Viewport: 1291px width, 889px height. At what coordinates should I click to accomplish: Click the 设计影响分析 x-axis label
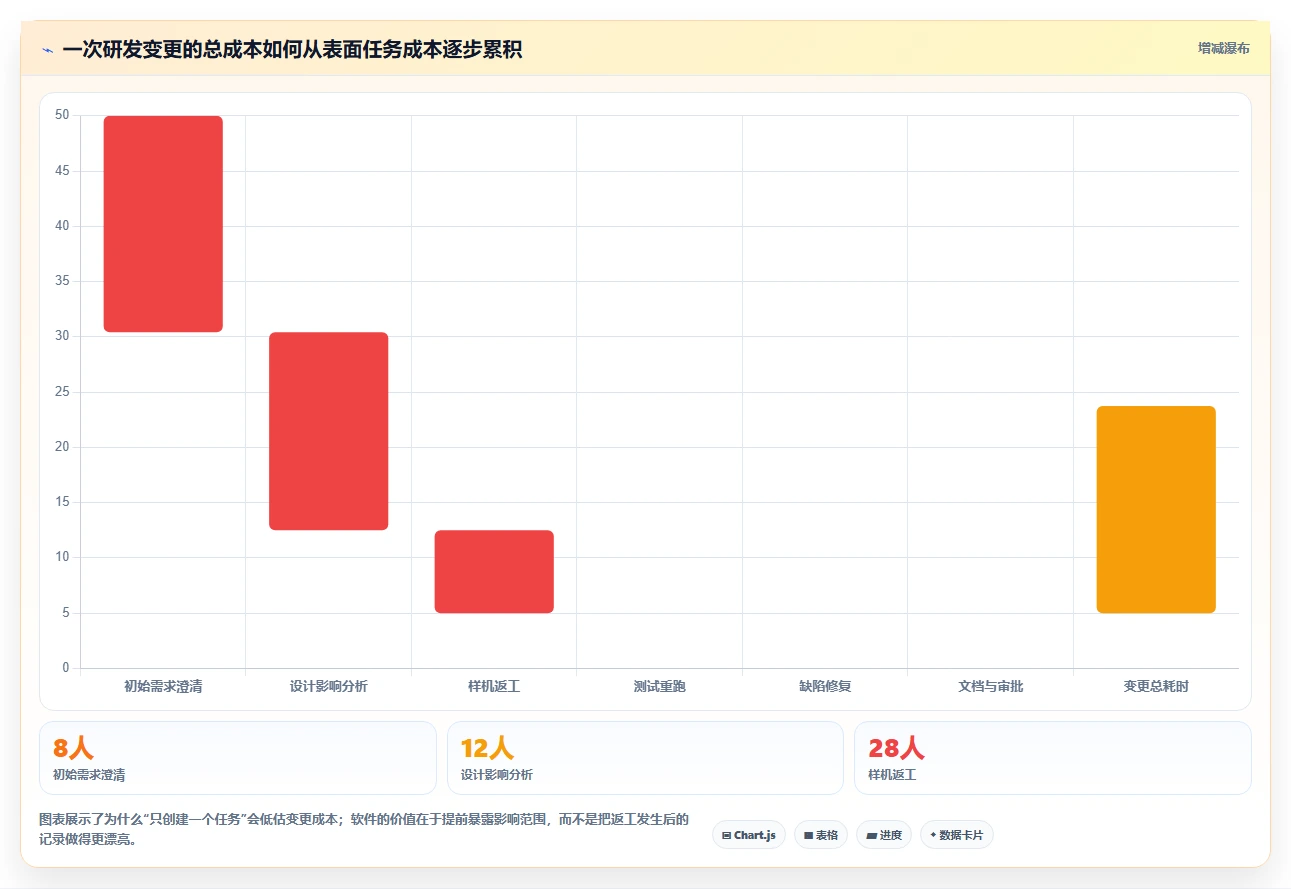point(329,687)
